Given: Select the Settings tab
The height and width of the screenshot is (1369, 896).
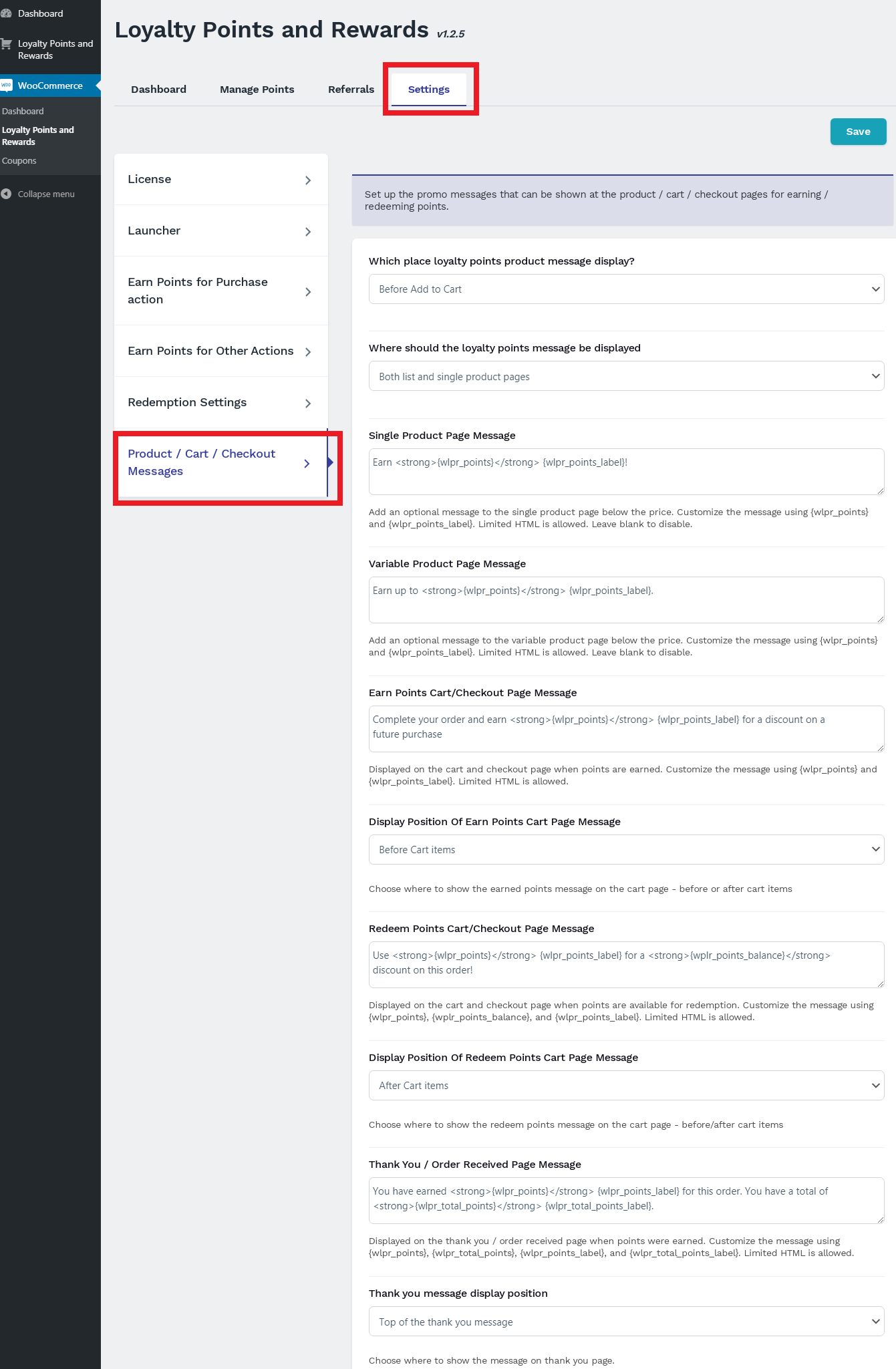Looking at the screenshot, I should pyautogui.click(x=429, y=90).
